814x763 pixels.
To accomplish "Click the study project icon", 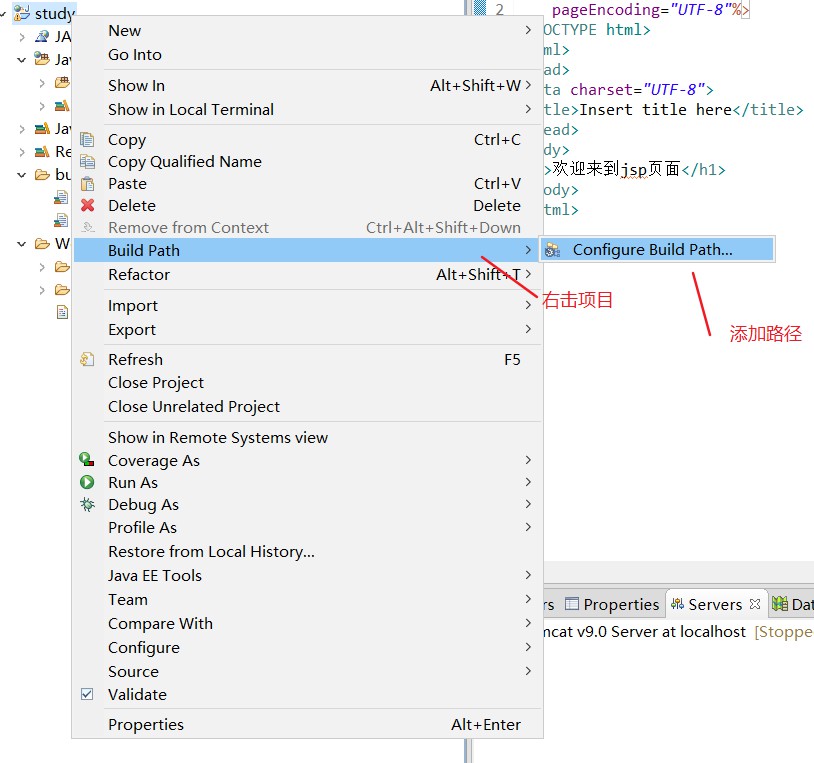I will pos(21,13).
